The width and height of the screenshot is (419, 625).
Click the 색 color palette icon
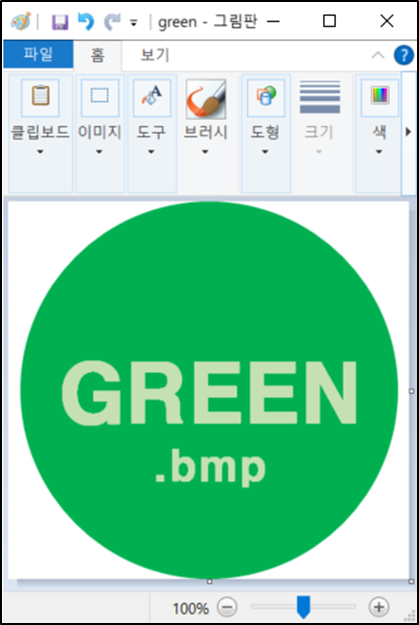[380, 97]
